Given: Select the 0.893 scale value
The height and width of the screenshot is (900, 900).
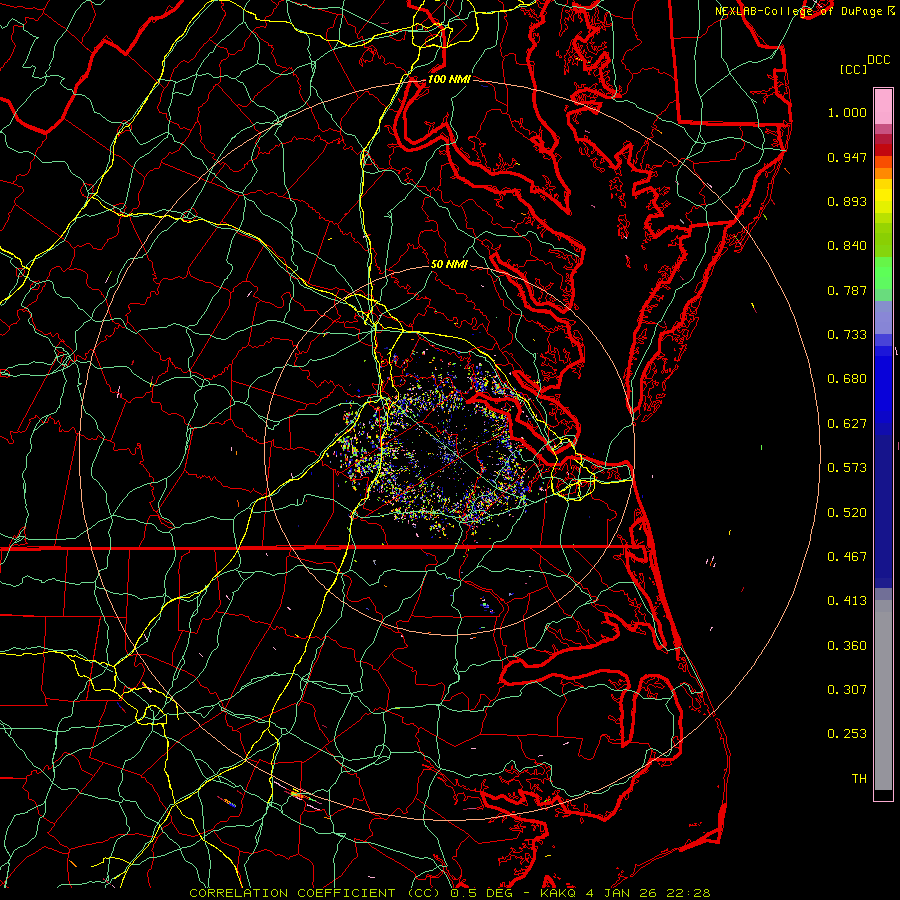Looking at the screenshot, I should click(x=847, y=201).
